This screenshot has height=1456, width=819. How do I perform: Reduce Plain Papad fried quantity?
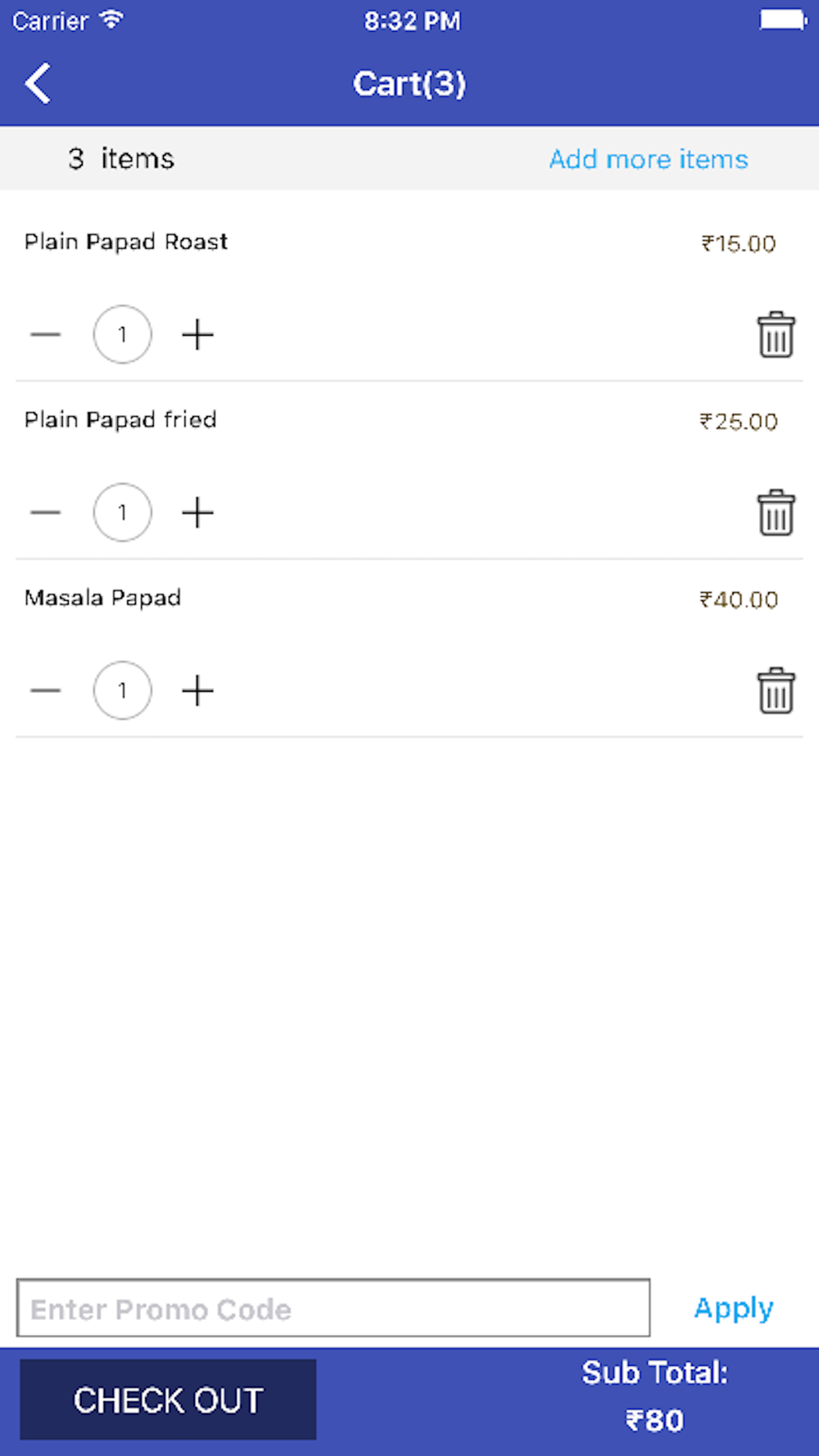click(x=46, y=513)
